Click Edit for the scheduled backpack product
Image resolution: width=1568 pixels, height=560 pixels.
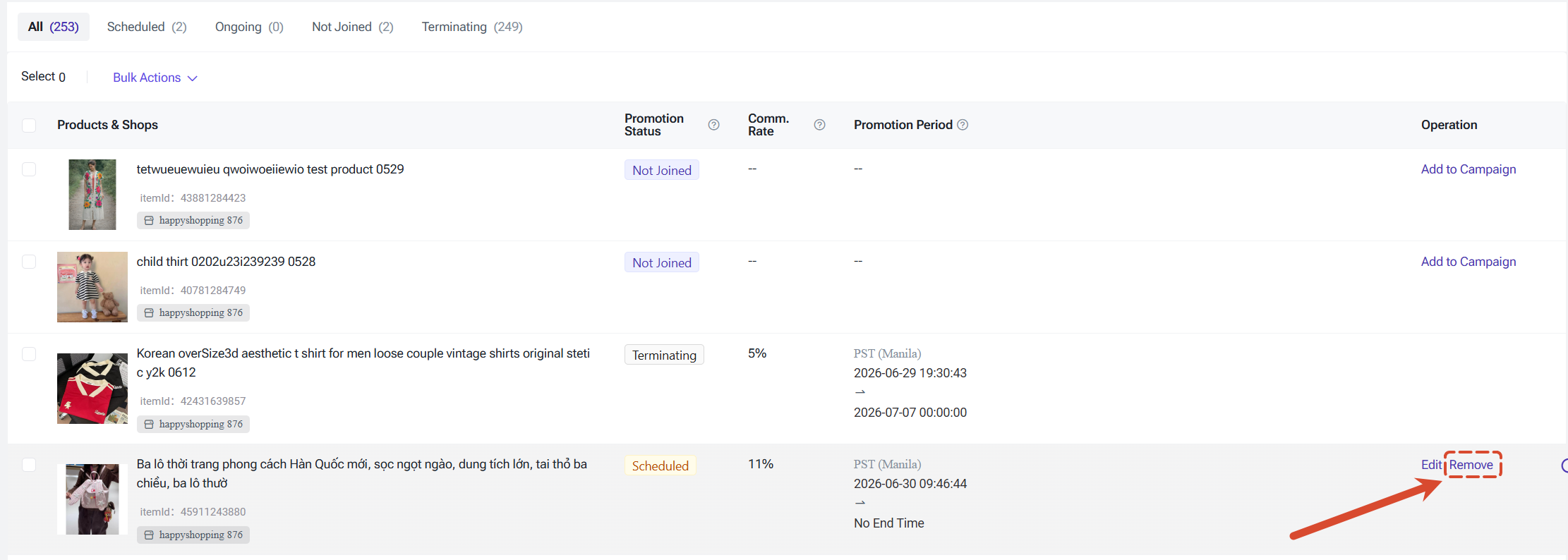point(1431,465)
